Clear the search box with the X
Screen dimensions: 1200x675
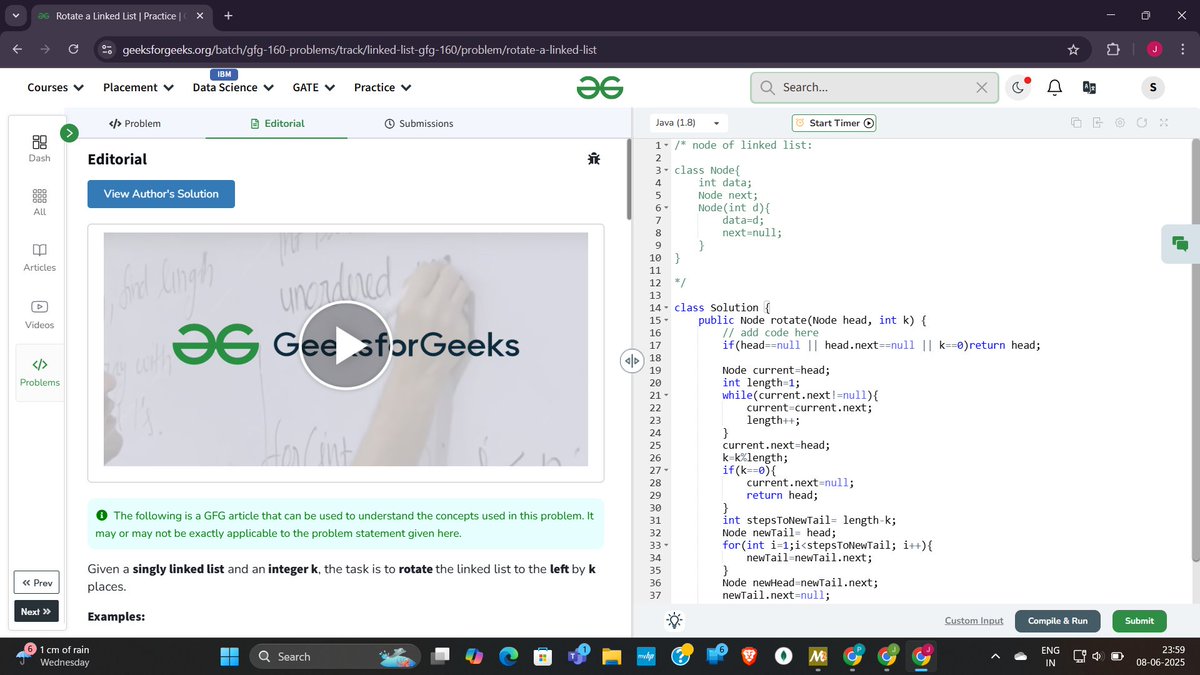click(x=982, y=87)
